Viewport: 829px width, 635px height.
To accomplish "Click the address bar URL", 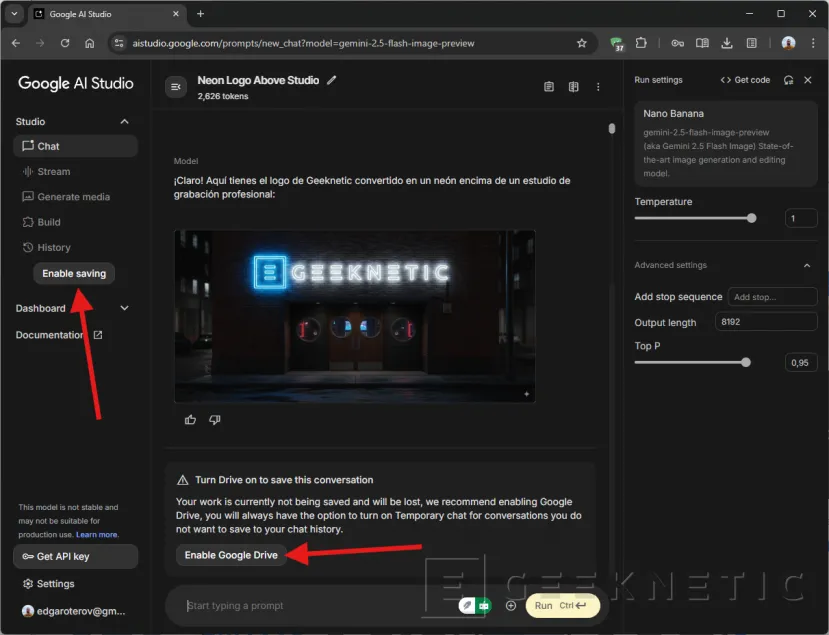I will coord(303,43).
